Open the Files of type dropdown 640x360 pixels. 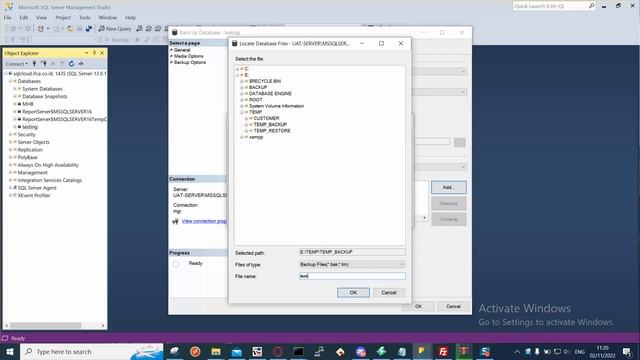click(352, 264)
